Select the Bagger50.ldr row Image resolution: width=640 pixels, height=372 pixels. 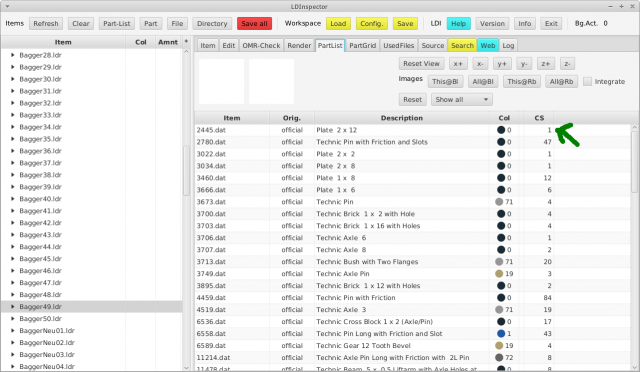(91, 319)
